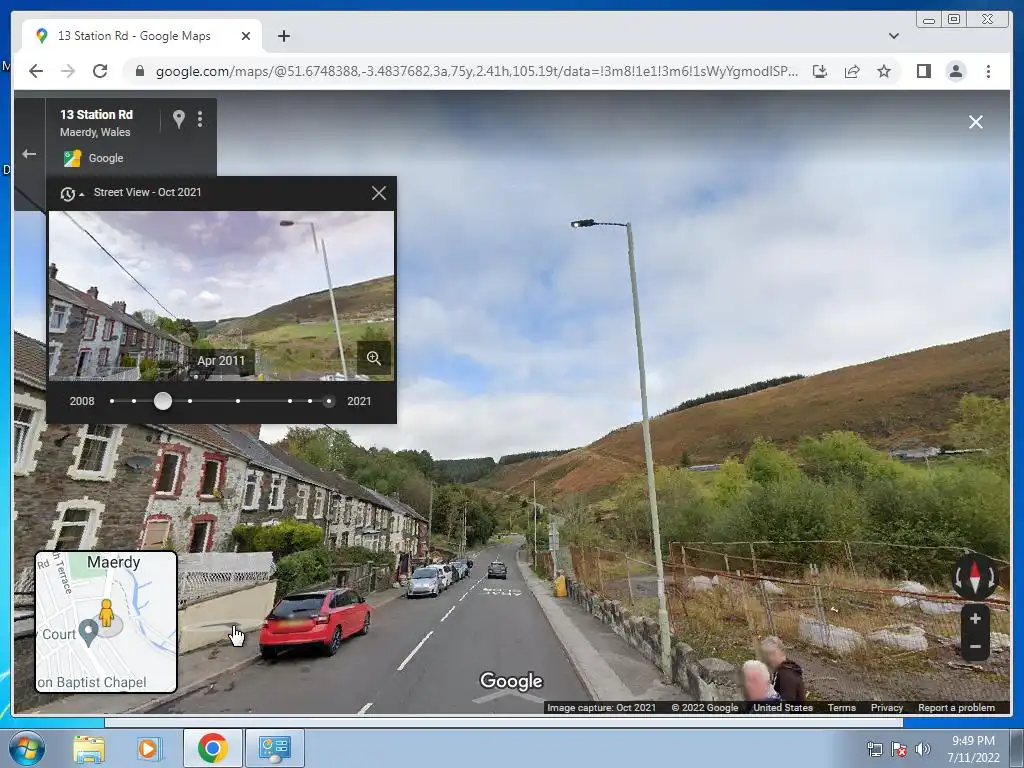Image resolution: width=1024 pixels, height=768 pixels.
Task: Select the 2008 point on timeline
Action: coord(112,401)
